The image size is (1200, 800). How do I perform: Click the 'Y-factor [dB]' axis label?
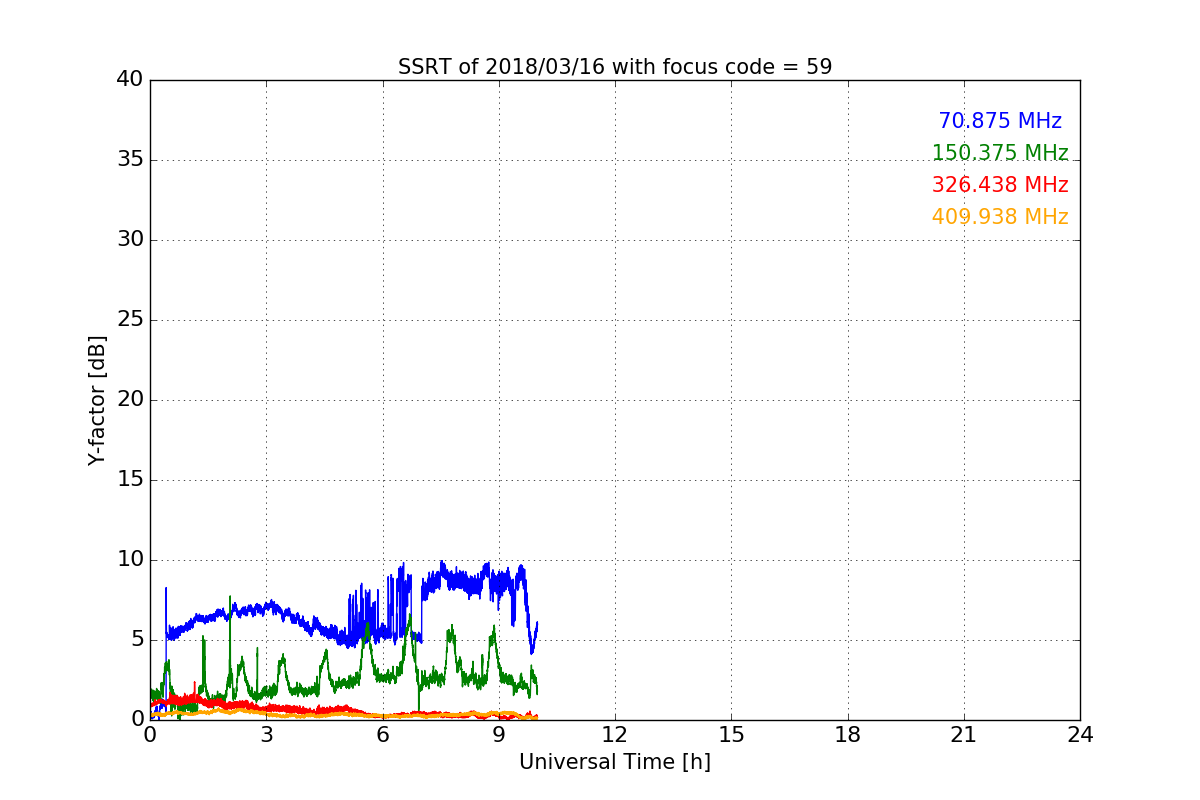97,400
